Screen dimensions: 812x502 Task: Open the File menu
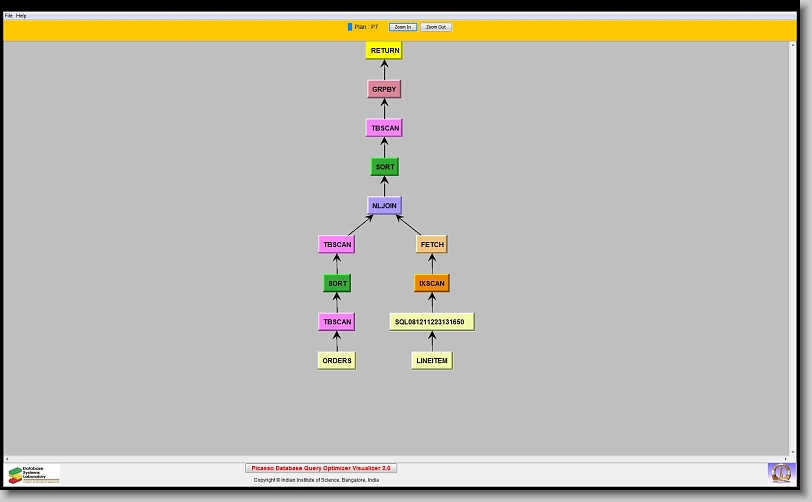8,16
